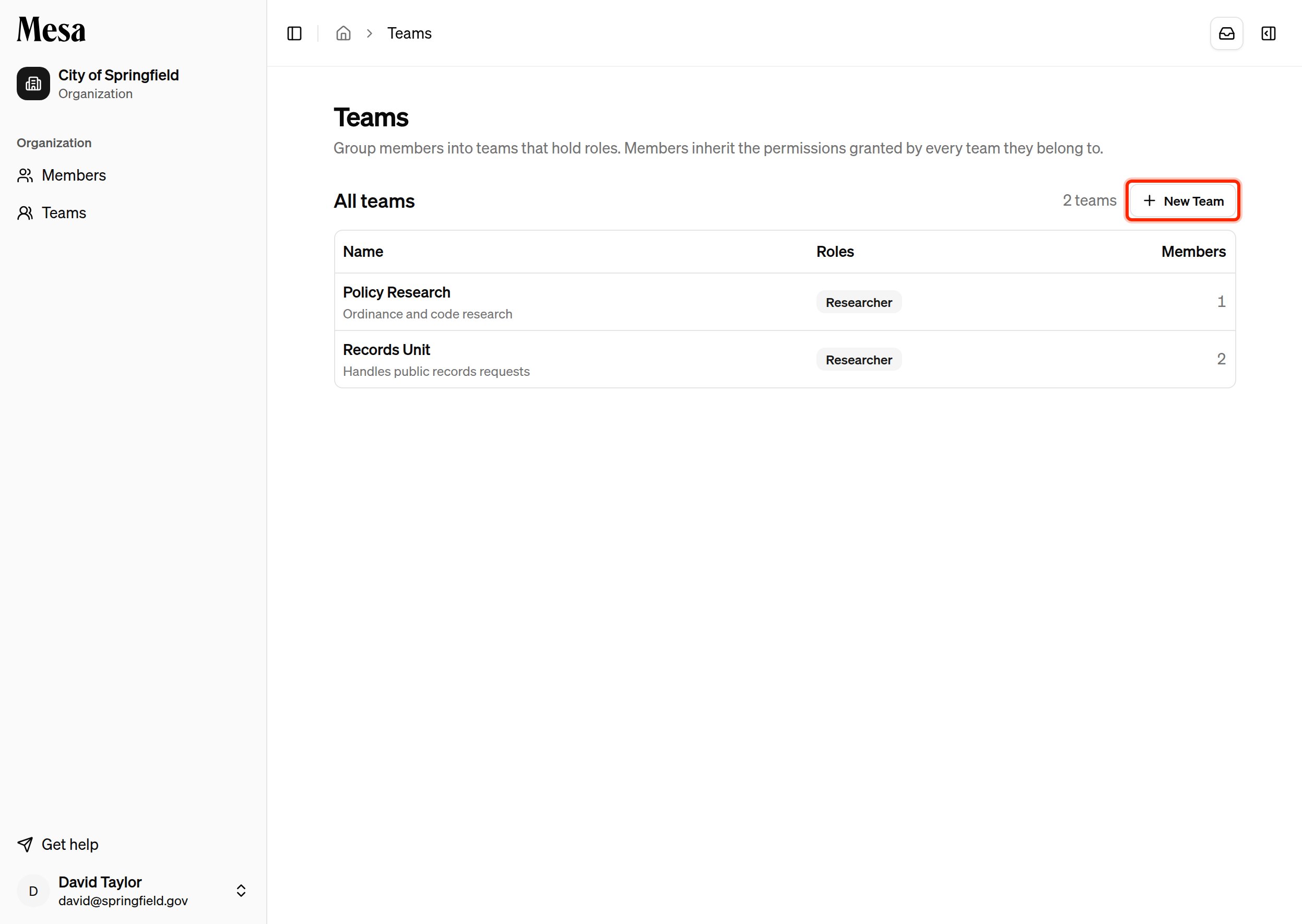Click member count 1 for Policy Research

coord(1221,302)
